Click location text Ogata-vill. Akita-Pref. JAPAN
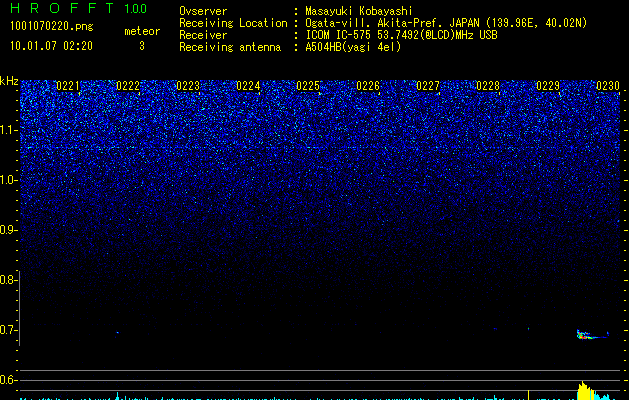This screenshot has width=629, height=400. [392, 23]
